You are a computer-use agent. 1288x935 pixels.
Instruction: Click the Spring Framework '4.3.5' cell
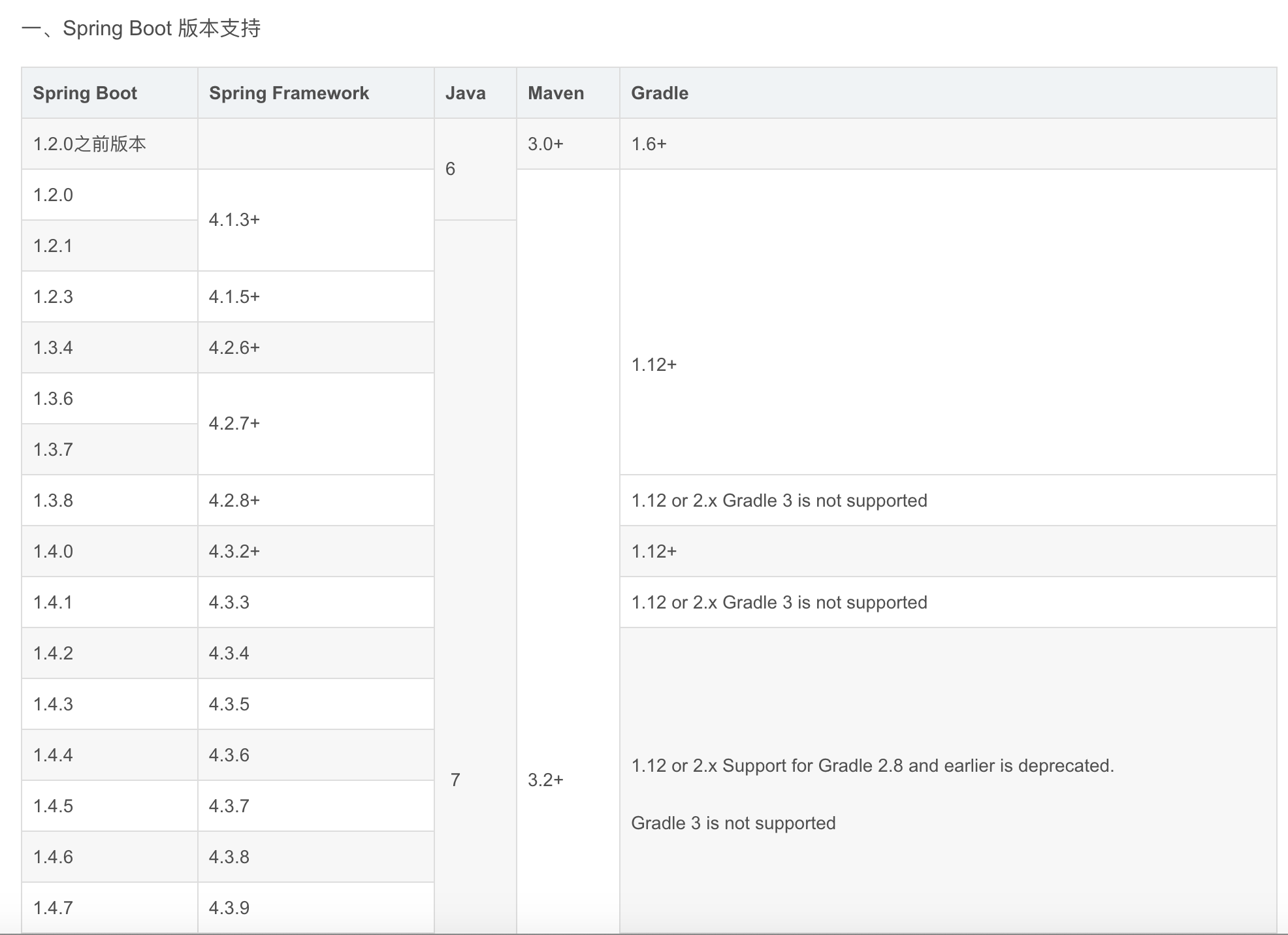click(316, 704)
